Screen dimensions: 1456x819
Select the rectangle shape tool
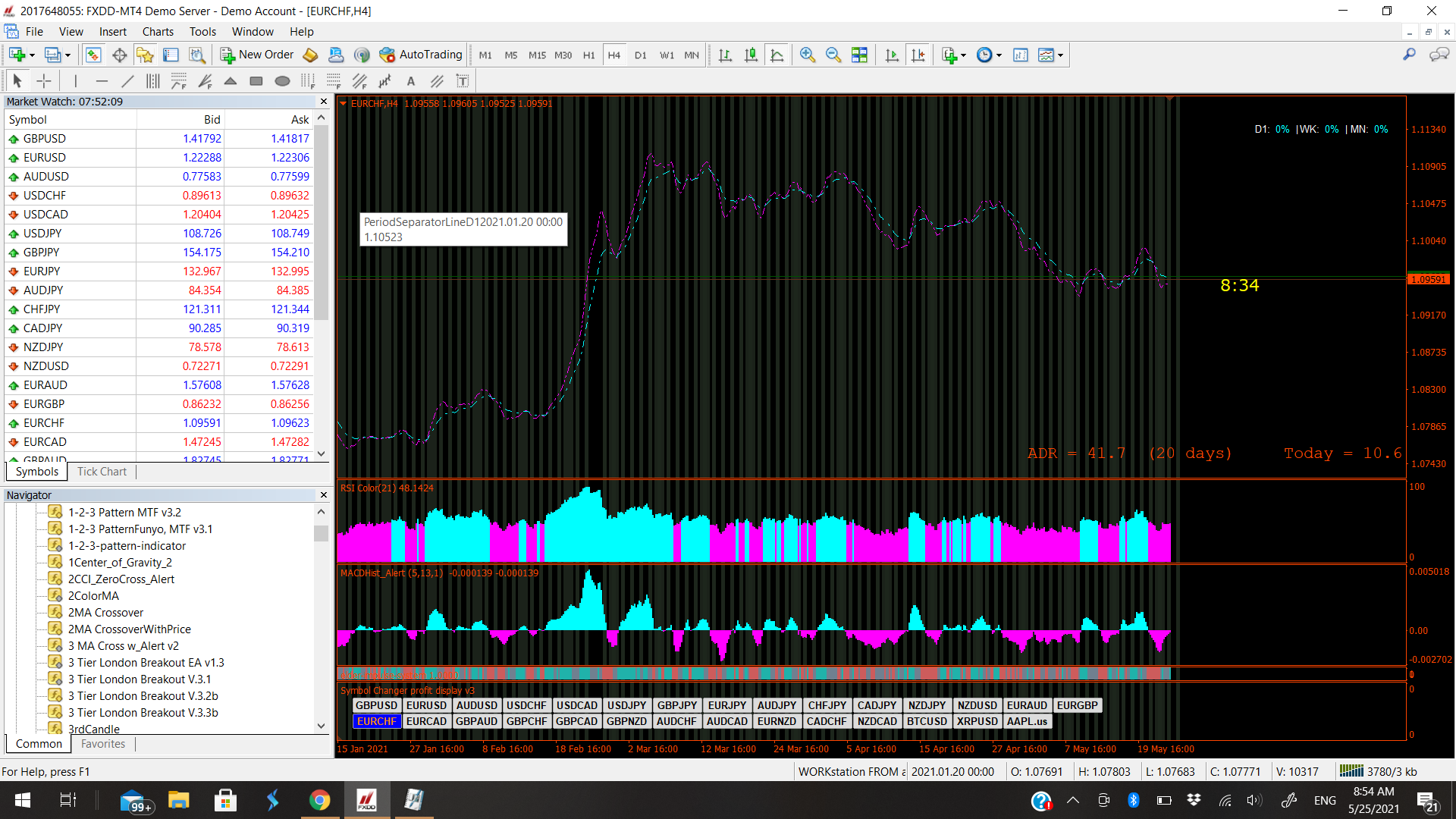point(256,80)
